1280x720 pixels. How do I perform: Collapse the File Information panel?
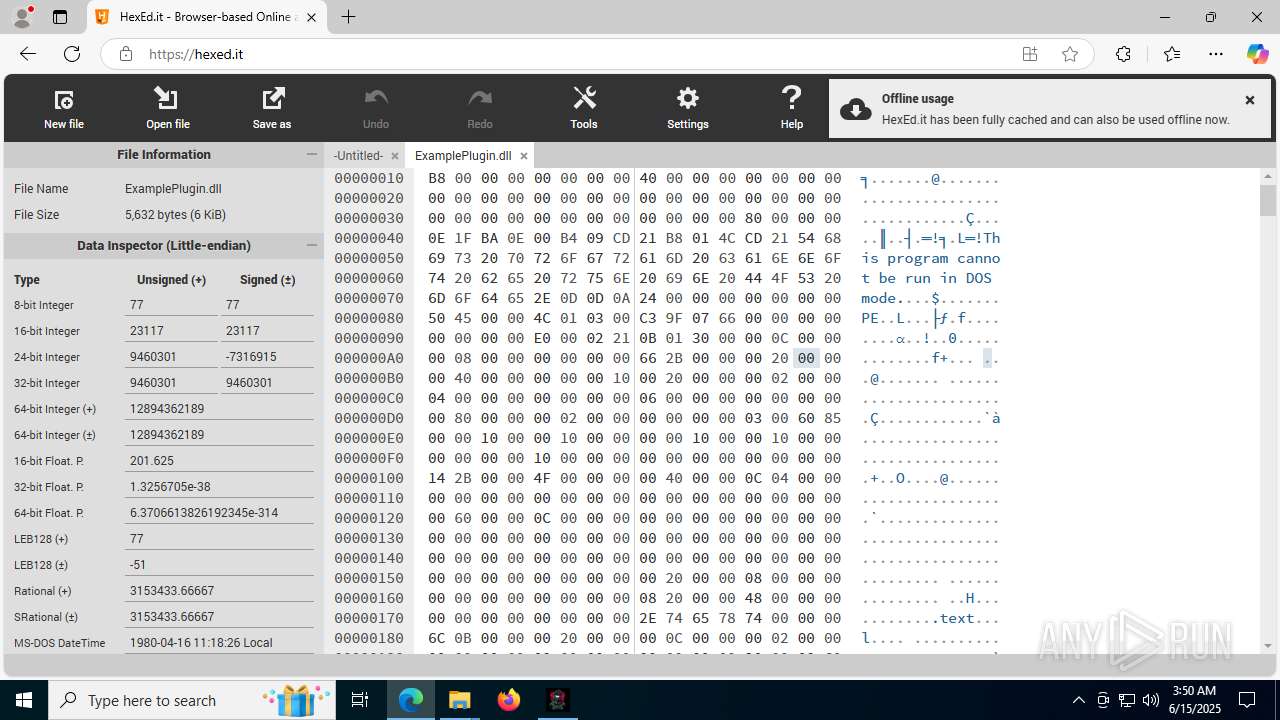tap(311, 155)
